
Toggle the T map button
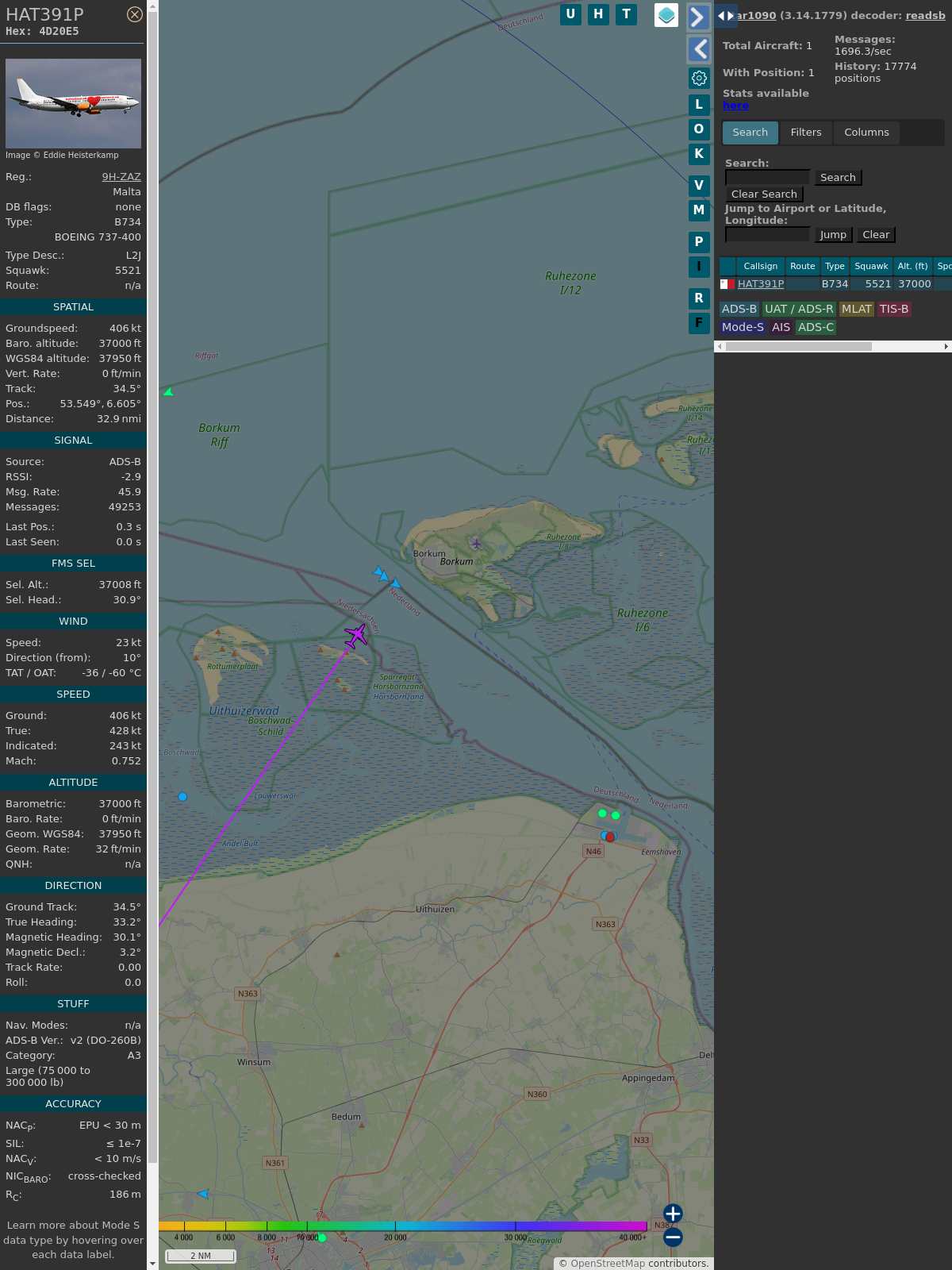click(x=626, y=14)
